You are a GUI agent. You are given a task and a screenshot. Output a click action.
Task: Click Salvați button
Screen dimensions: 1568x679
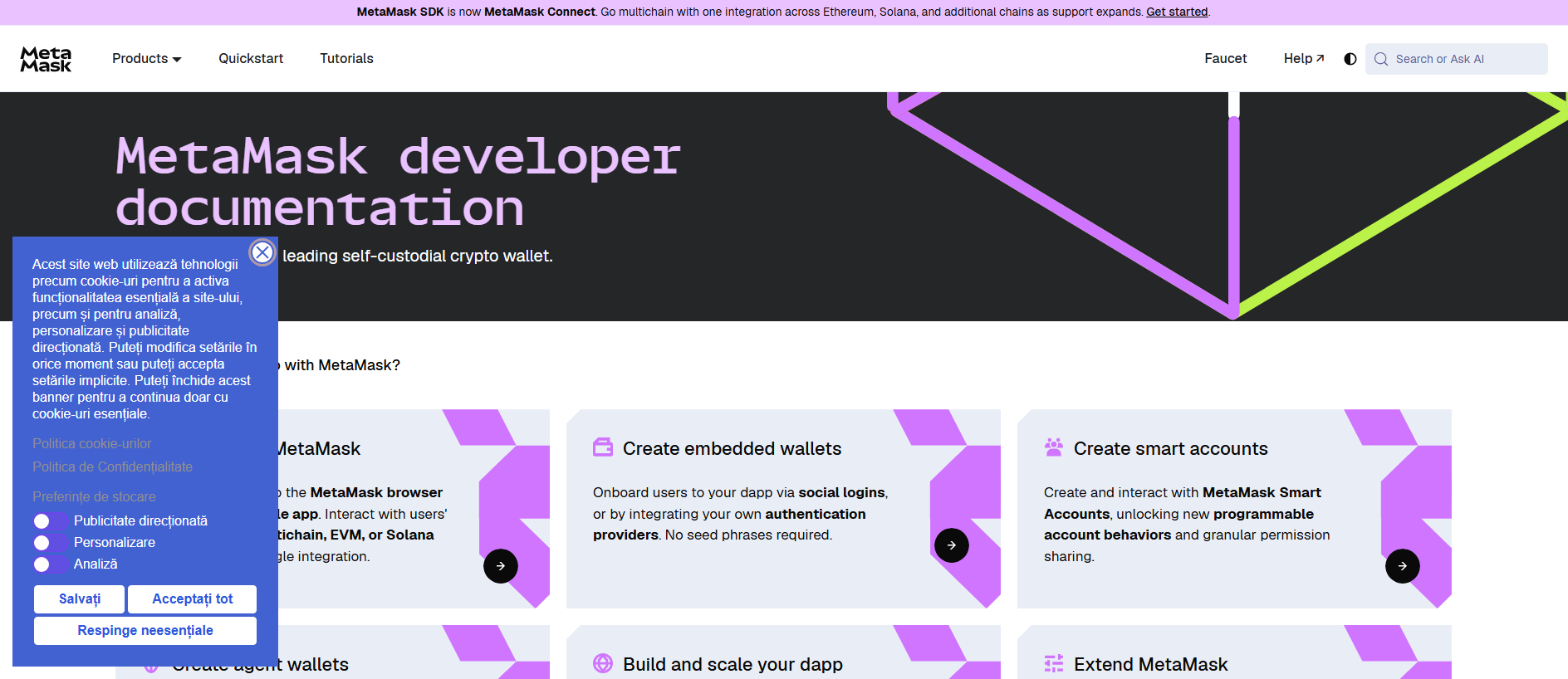tap(79, 599)
